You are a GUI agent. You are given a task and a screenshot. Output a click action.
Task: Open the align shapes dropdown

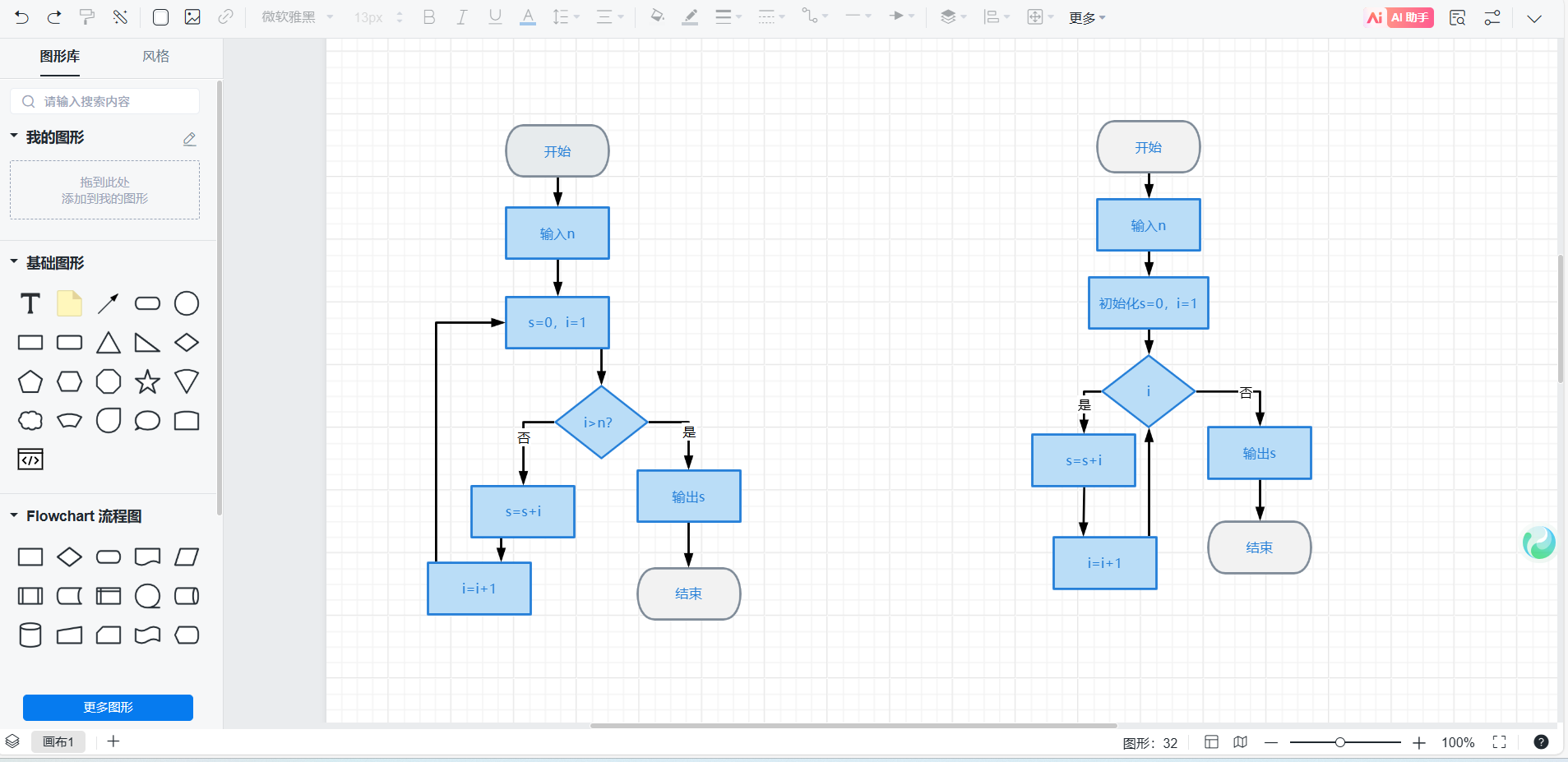[x=997, y=17]
